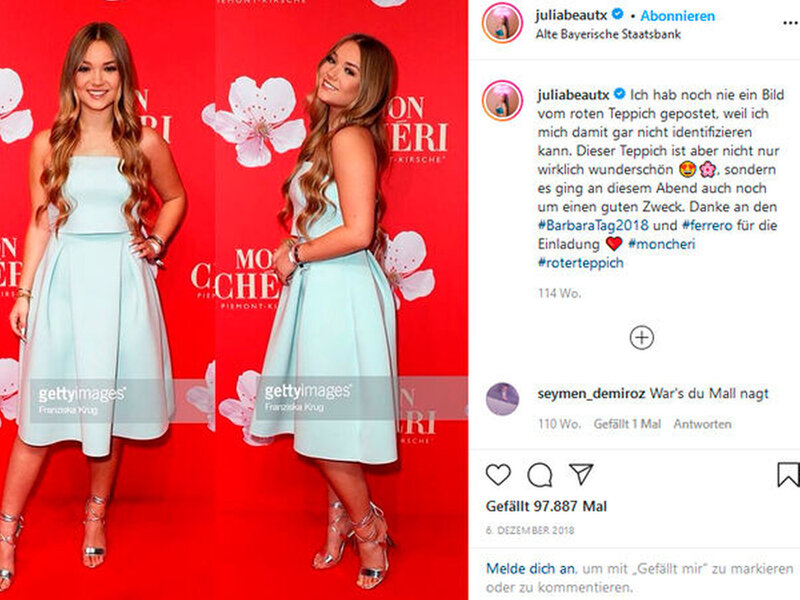This screenshot has height=600, width=800.
Task: Click the juliabeautx profile picture in header
Action: click(x=503, y=23)
